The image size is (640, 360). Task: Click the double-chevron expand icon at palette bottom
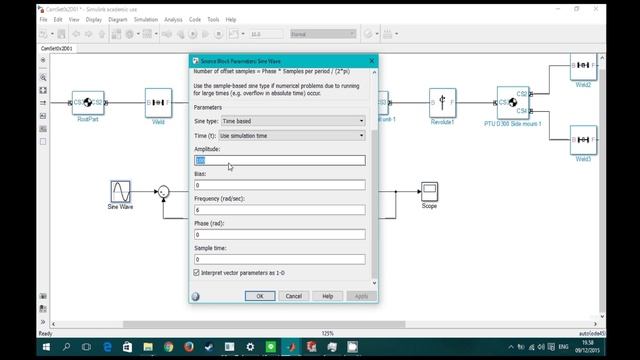click(43, 322)
